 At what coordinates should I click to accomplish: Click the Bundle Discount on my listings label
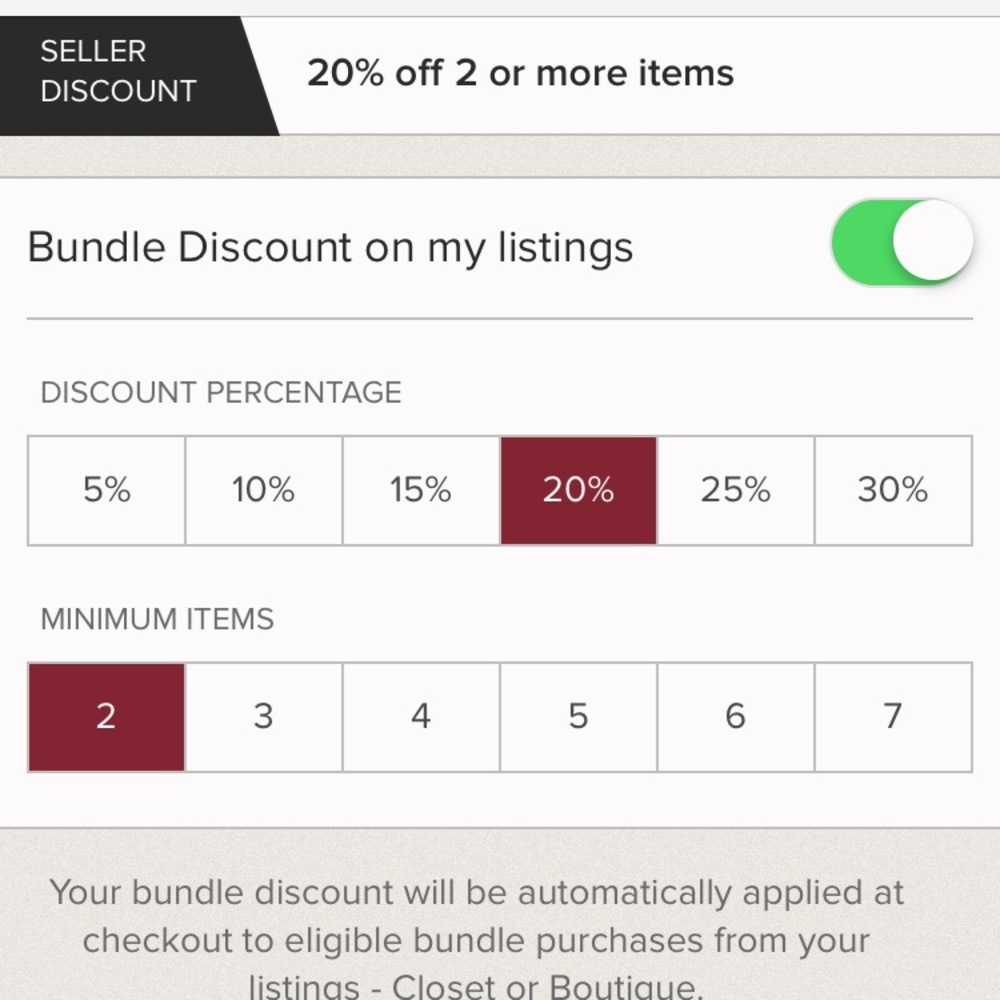tap(331, 246)
